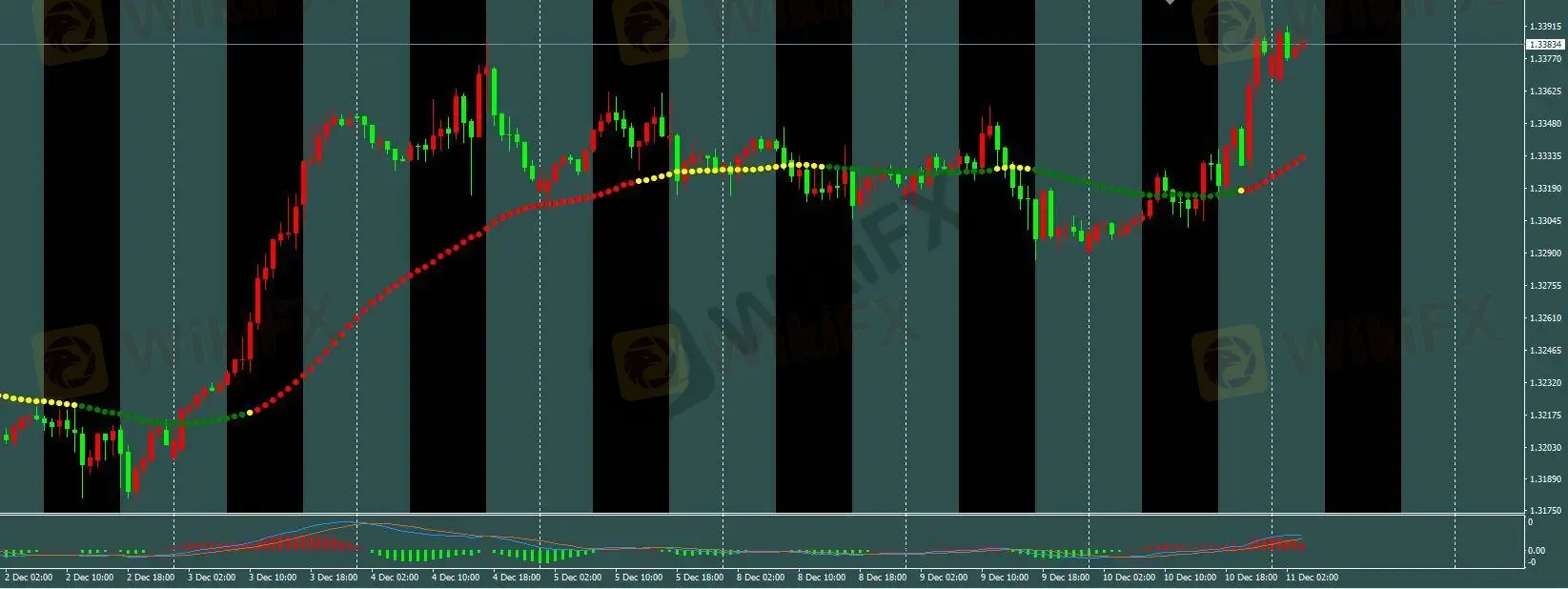Click the 1.32175 price axis value
Viewport: 1568px width, 589px height.
(x=1545, y=416)
